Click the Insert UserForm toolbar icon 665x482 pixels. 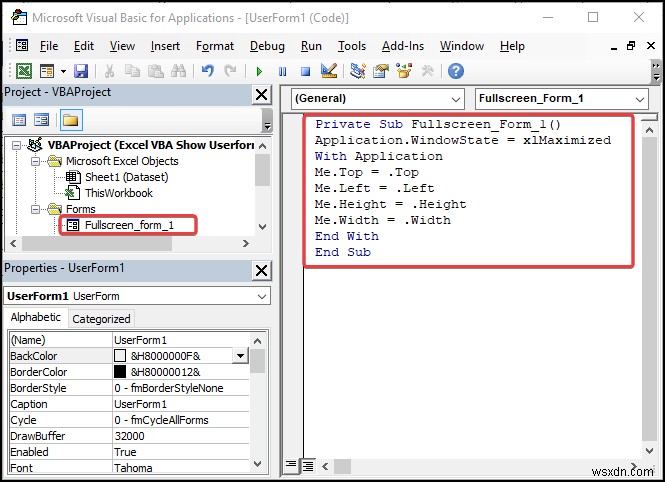point(47,71)
